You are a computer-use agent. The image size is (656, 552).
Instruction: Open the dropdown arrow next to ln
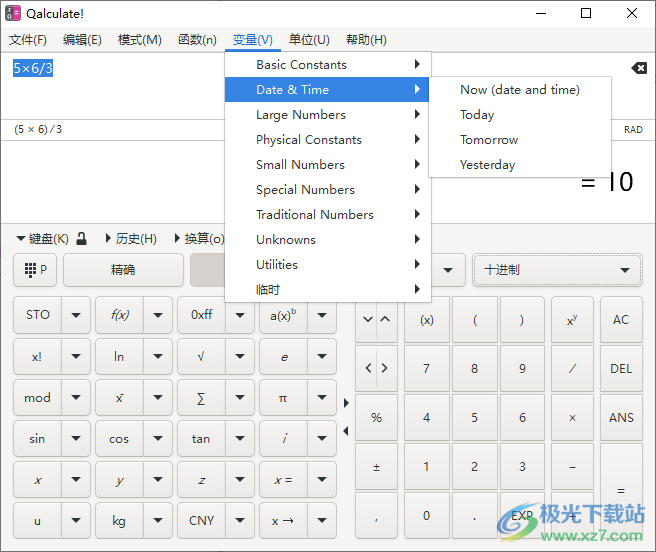tap(158, 357)
